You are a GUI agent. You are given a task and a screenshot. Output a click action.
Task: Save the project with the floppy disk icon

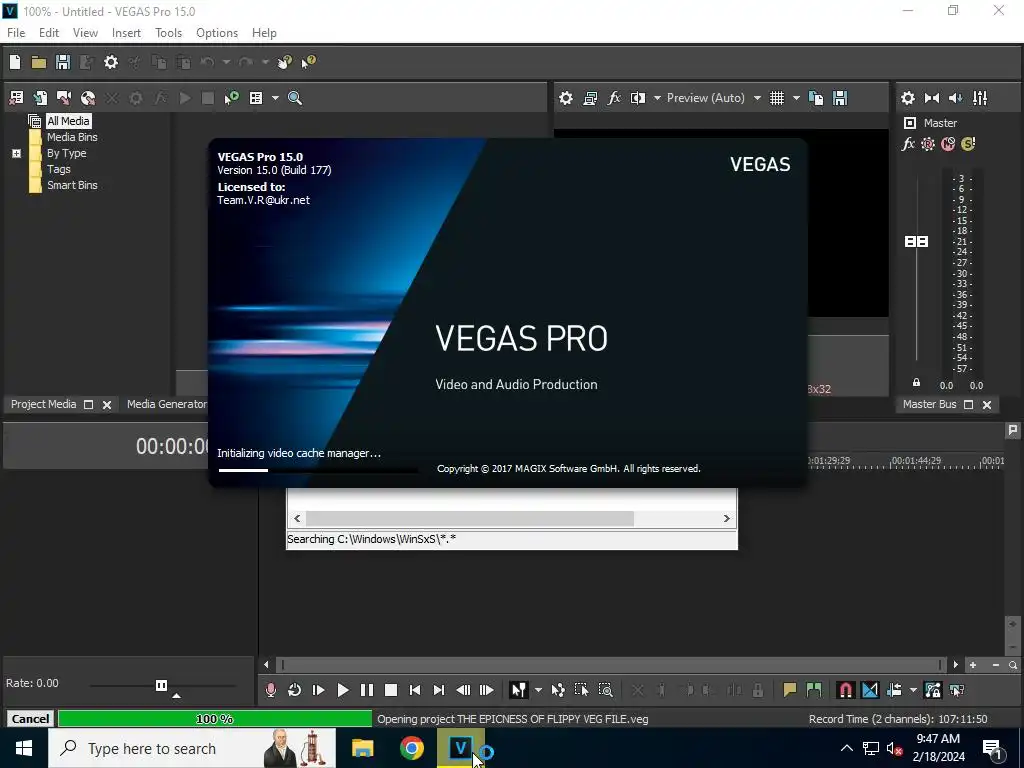tap(63, 62)
